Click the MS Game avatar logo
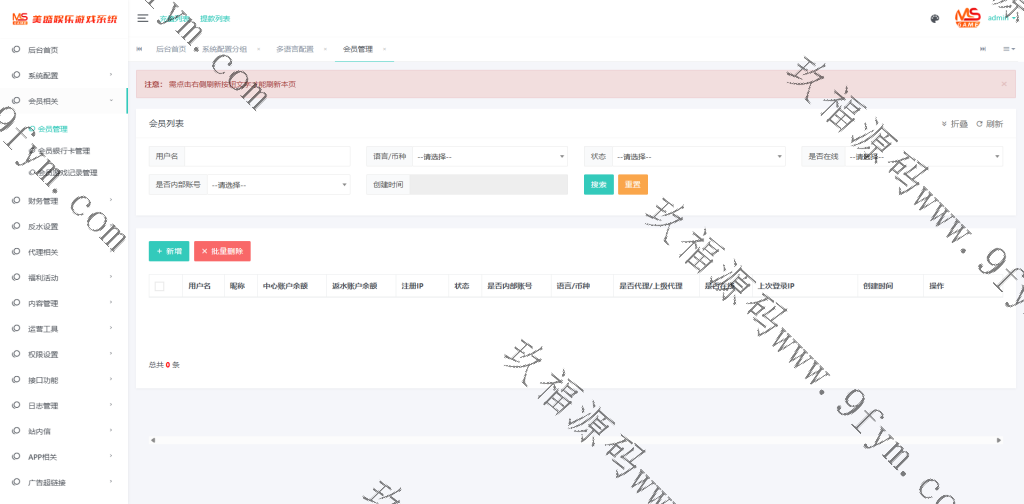 (967, 17)
